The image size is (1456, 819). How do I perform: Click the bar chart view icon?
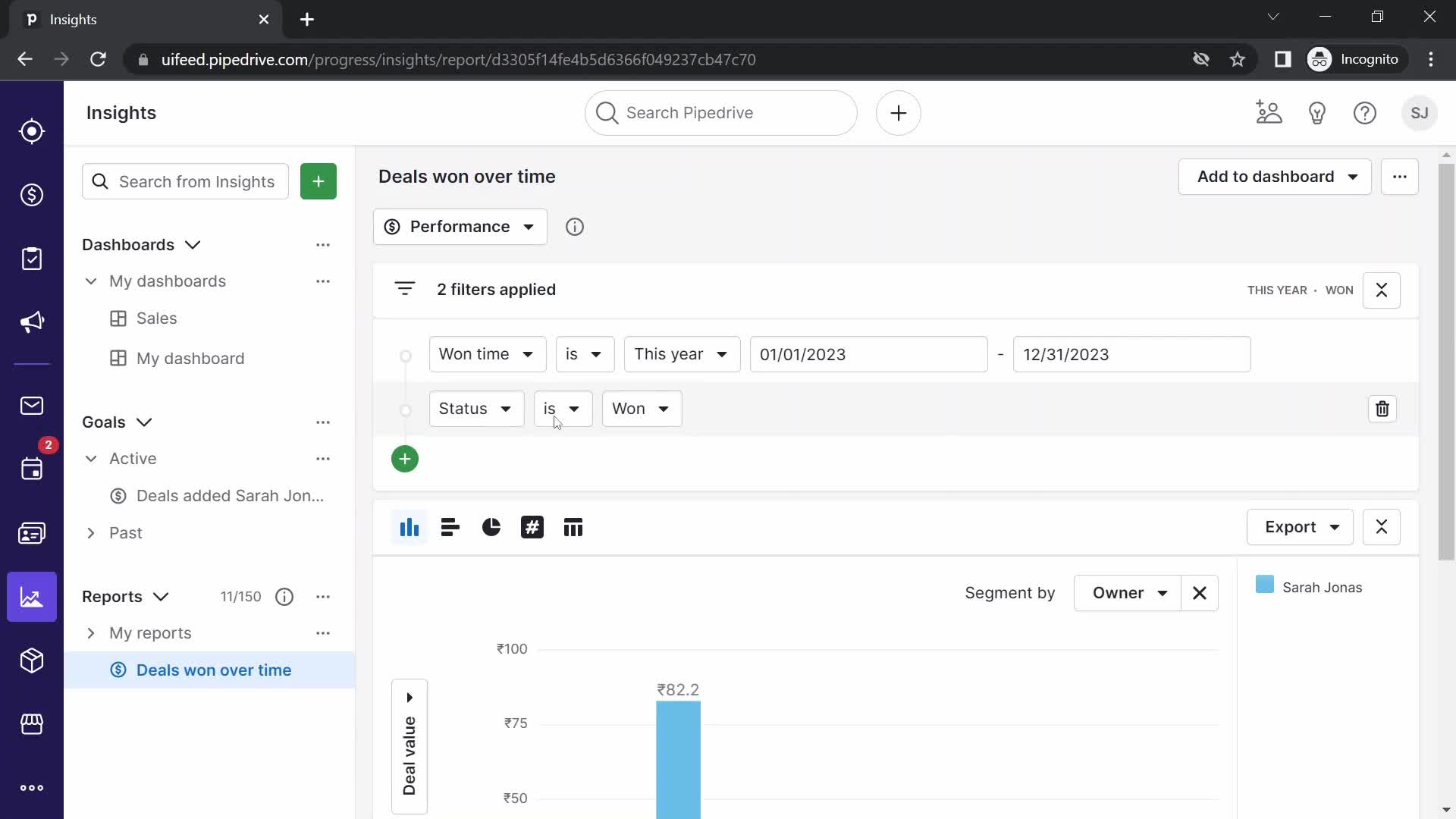(x=408, y=527)
